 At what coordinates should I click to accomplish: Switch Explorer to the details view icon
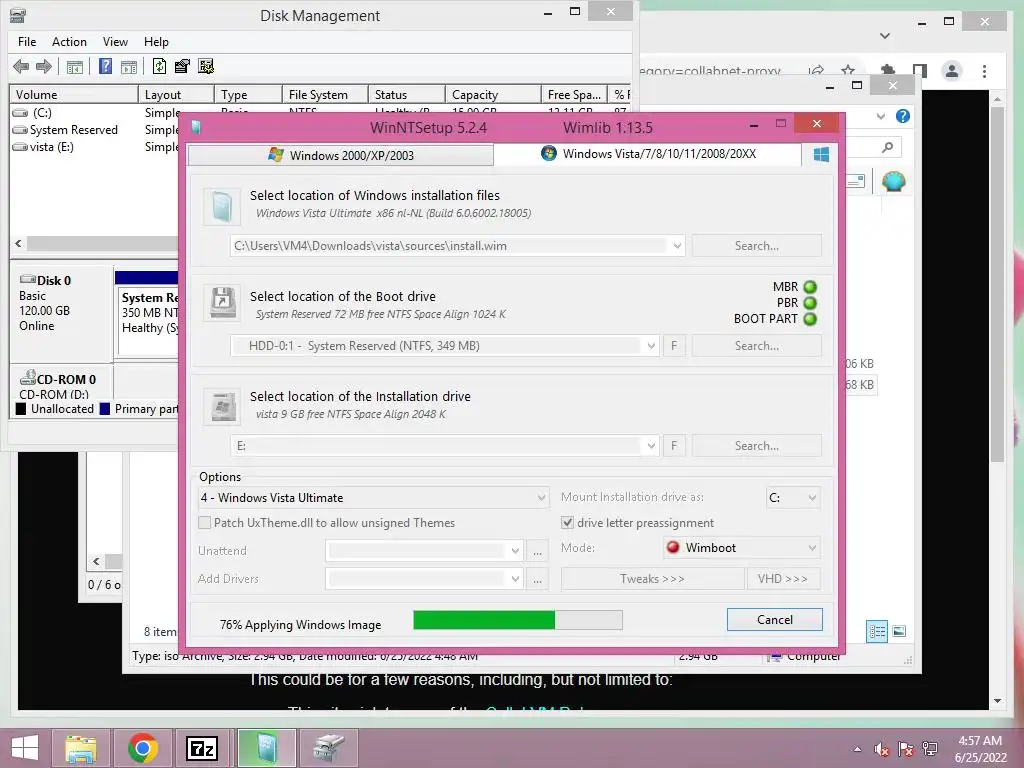coord(877,632)
